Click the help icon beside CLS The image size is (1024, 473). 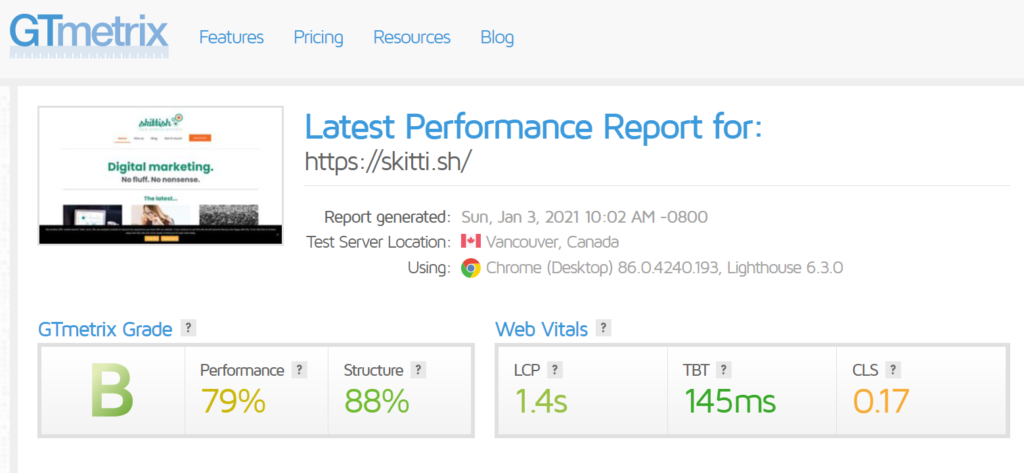(893, 370)
